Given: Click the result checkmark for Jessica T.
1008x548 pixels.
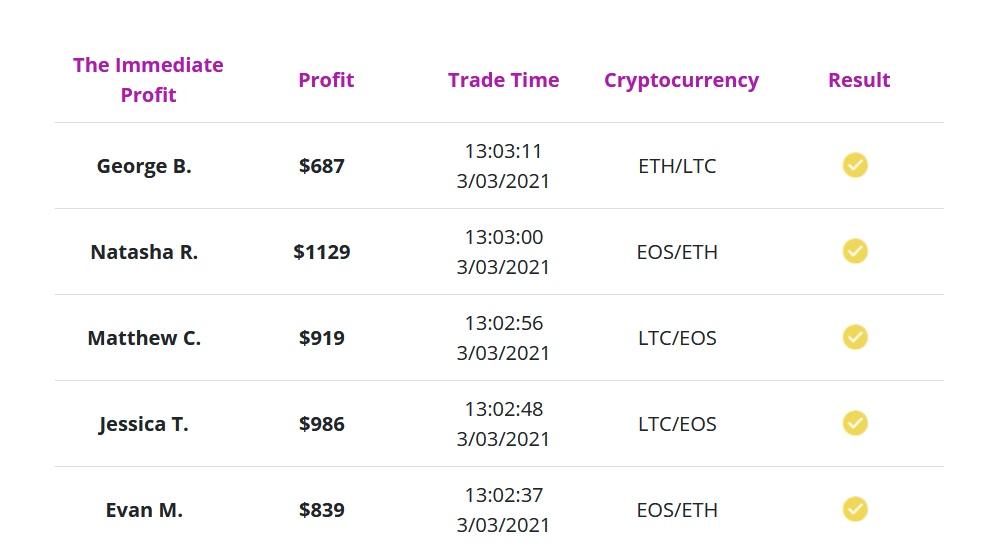Looking at the screenshot, I should click(855, 423).
